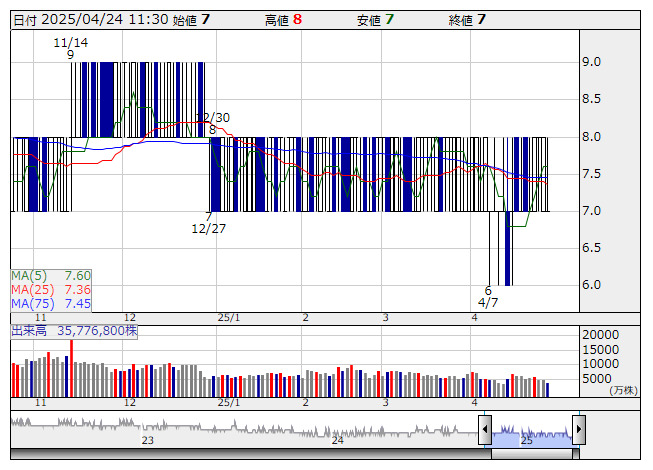Click the 高値 8 high price value
The height and width of the screenshot is (470, 653).
(x=283, y=20)
